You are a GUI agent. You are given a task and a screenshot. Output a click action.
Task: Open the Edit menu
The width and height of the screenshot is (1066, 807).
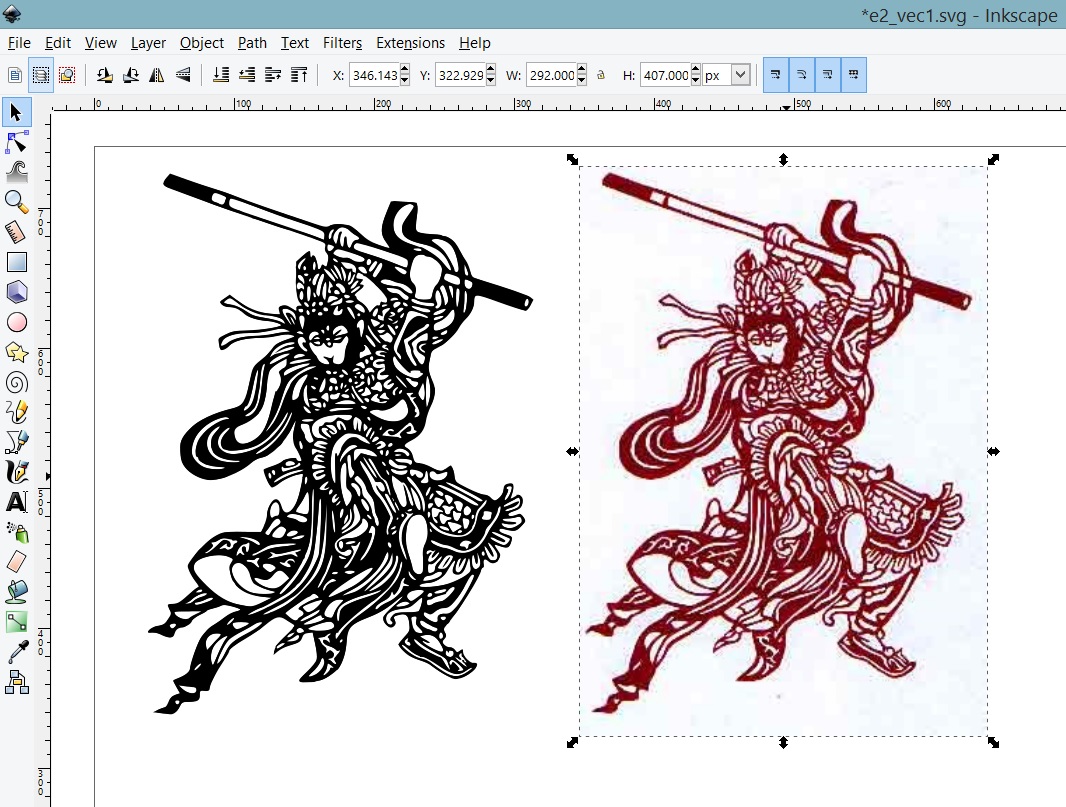coord(58,43)
